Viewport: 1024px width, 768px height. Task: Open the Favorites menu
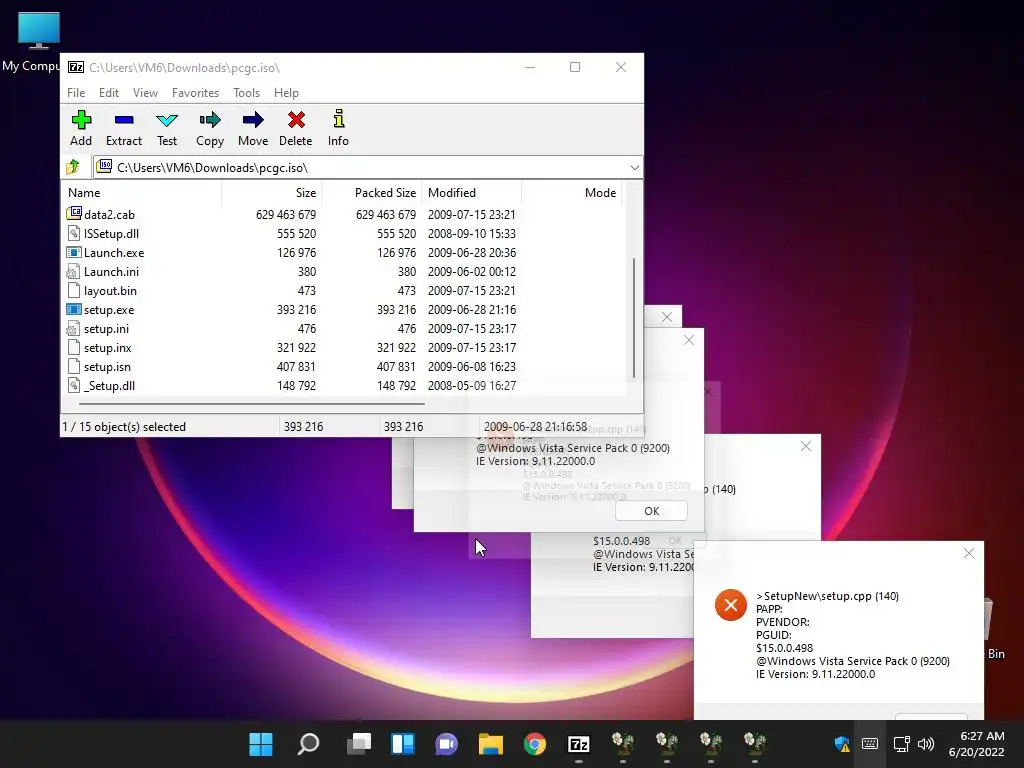pos(195,93)
